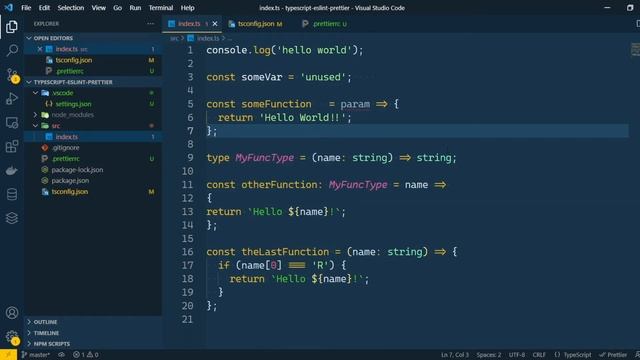Switch to the .prettierrc tab
Viewport: 640px width, 360px height.
point(325,24)
